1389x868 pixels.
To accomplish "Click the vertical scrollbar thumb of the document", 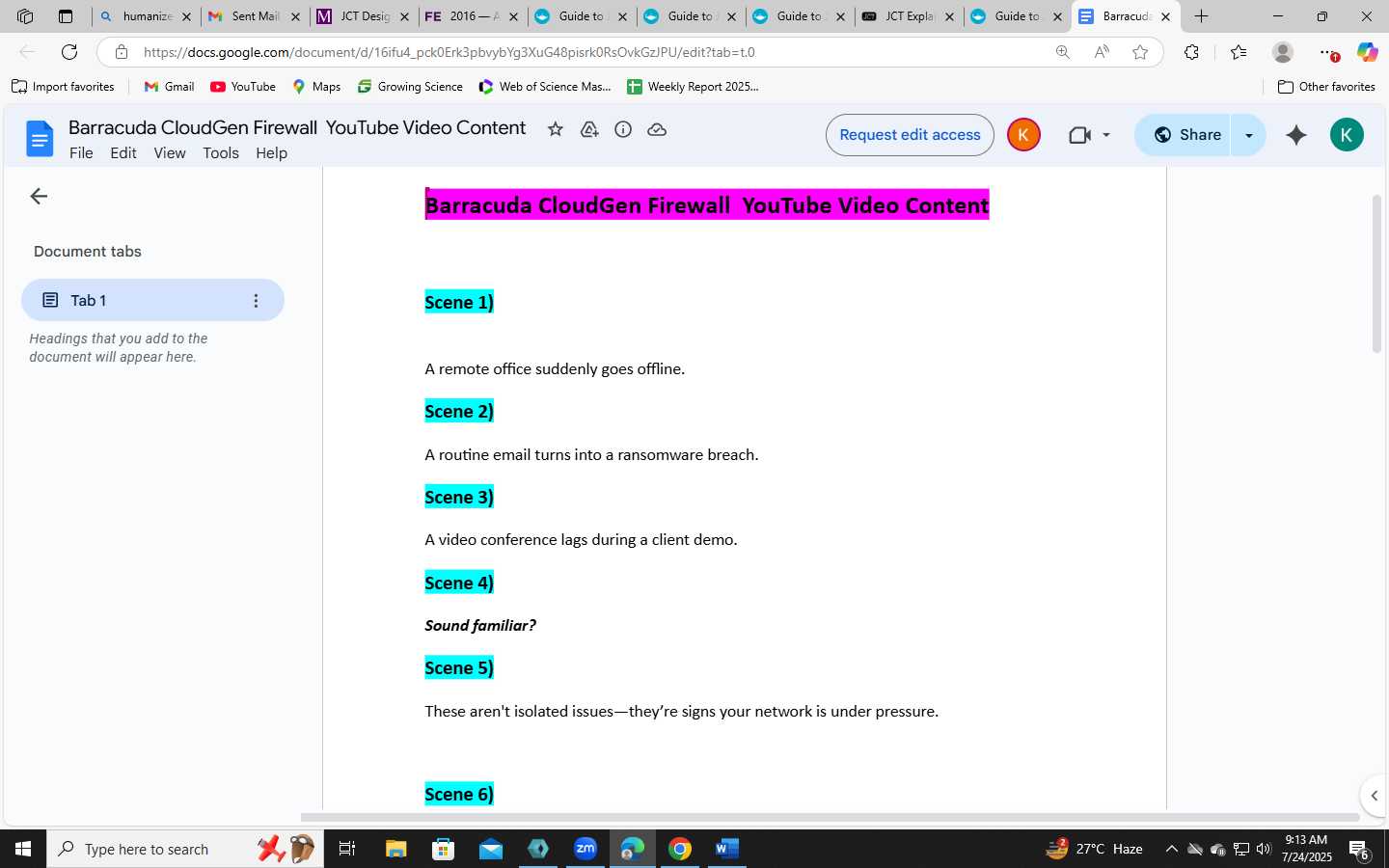I will point(1376,274).
